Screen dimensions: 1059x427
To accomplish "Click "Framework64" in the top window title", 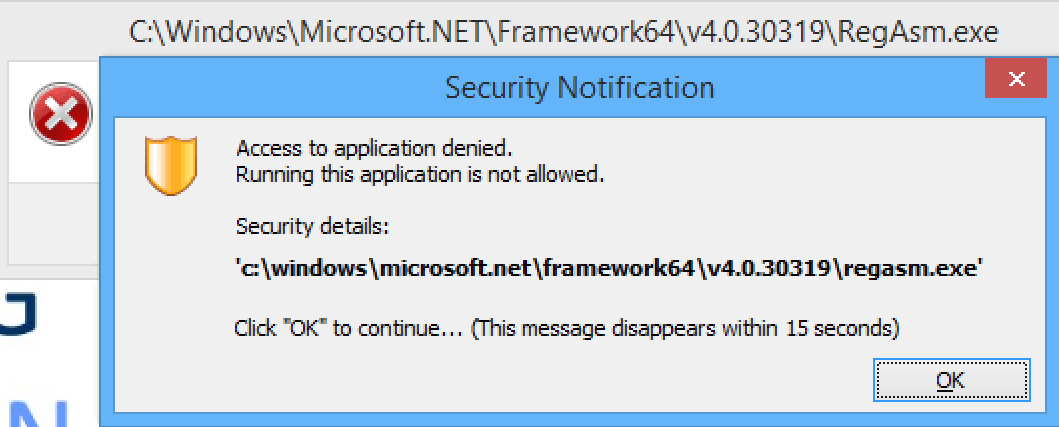I will [x=587, y=32].
